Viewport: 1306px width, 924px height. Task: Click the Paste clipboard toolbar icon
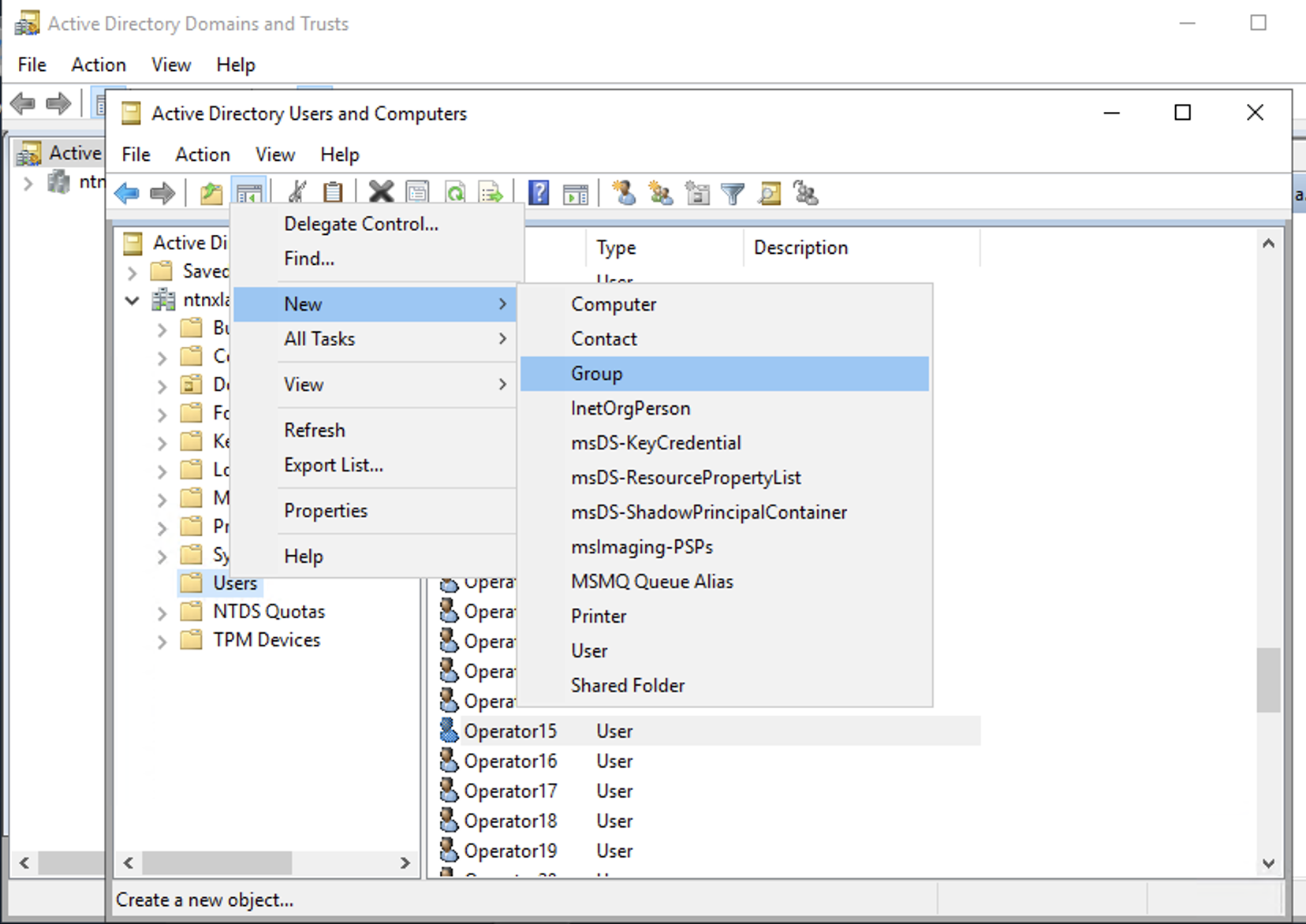[x=333, y=192]
